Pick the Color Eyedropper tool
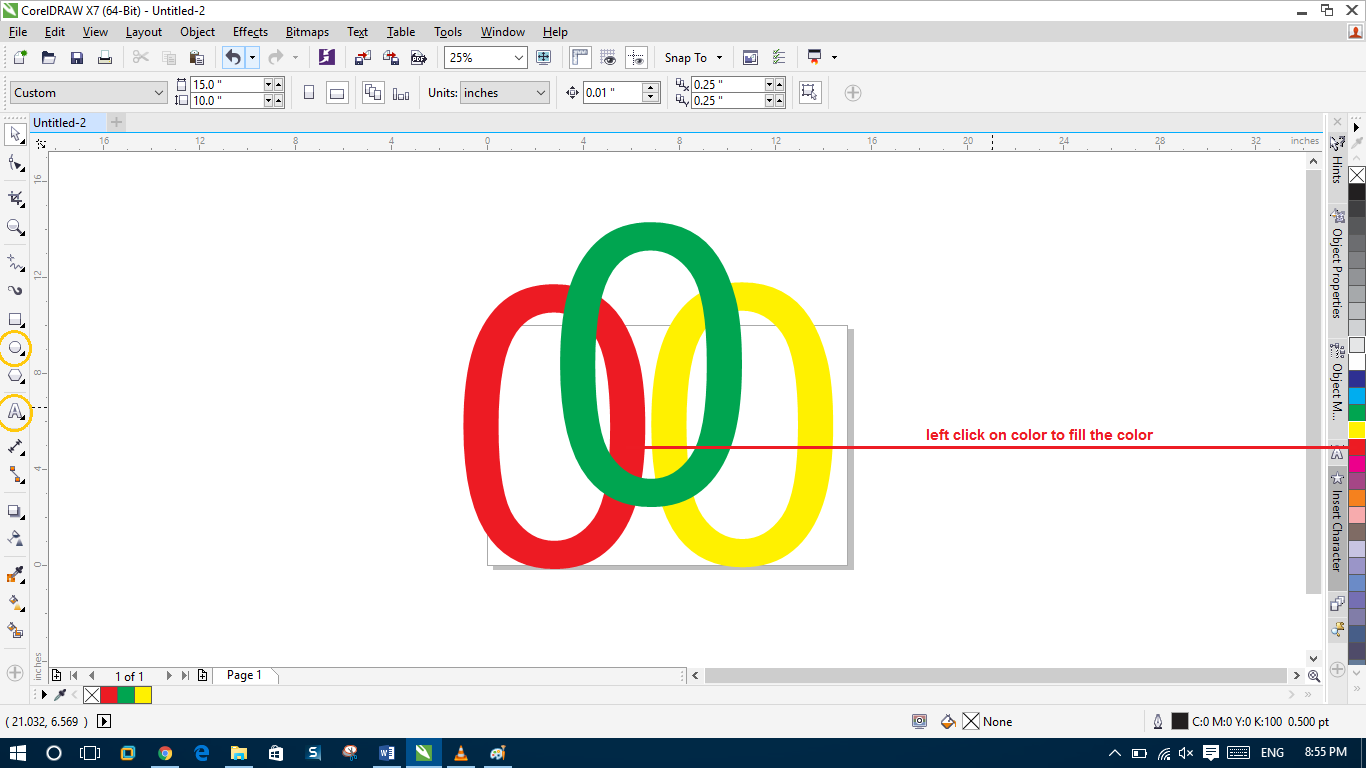 coord(14,575)
